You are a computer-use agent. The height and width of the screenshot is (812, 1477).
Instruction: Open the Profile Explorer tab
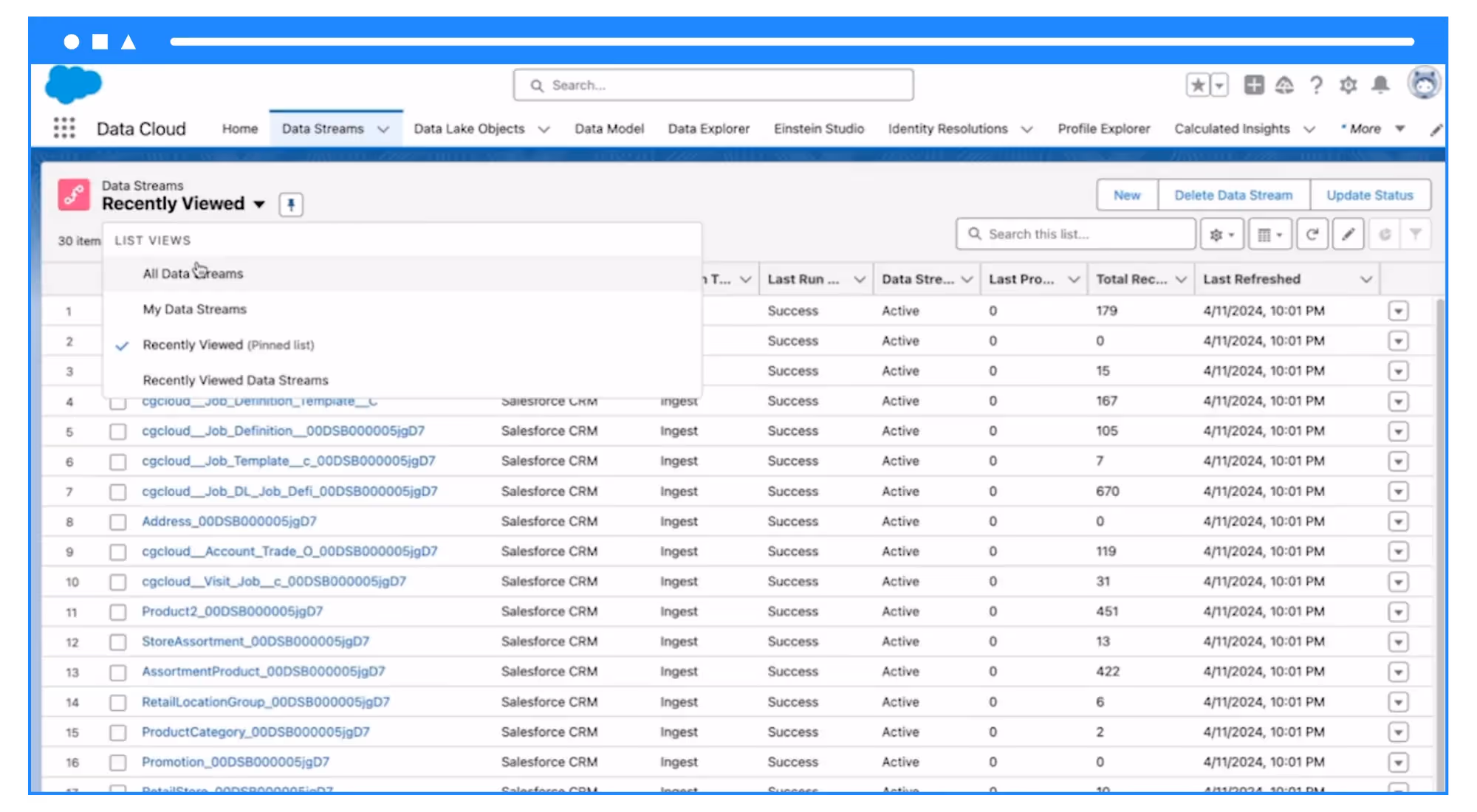[1104, 129]
